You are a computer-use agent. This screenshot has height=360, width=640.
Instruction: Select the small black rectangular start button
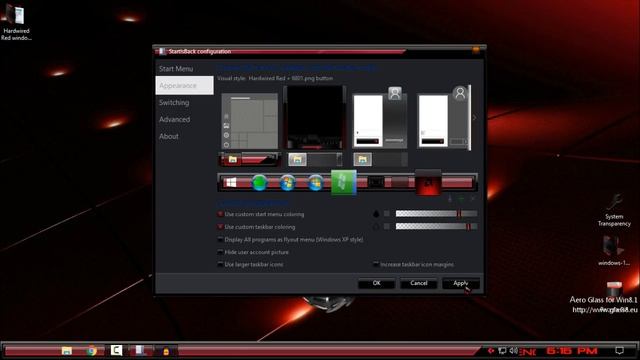(376, 182)
